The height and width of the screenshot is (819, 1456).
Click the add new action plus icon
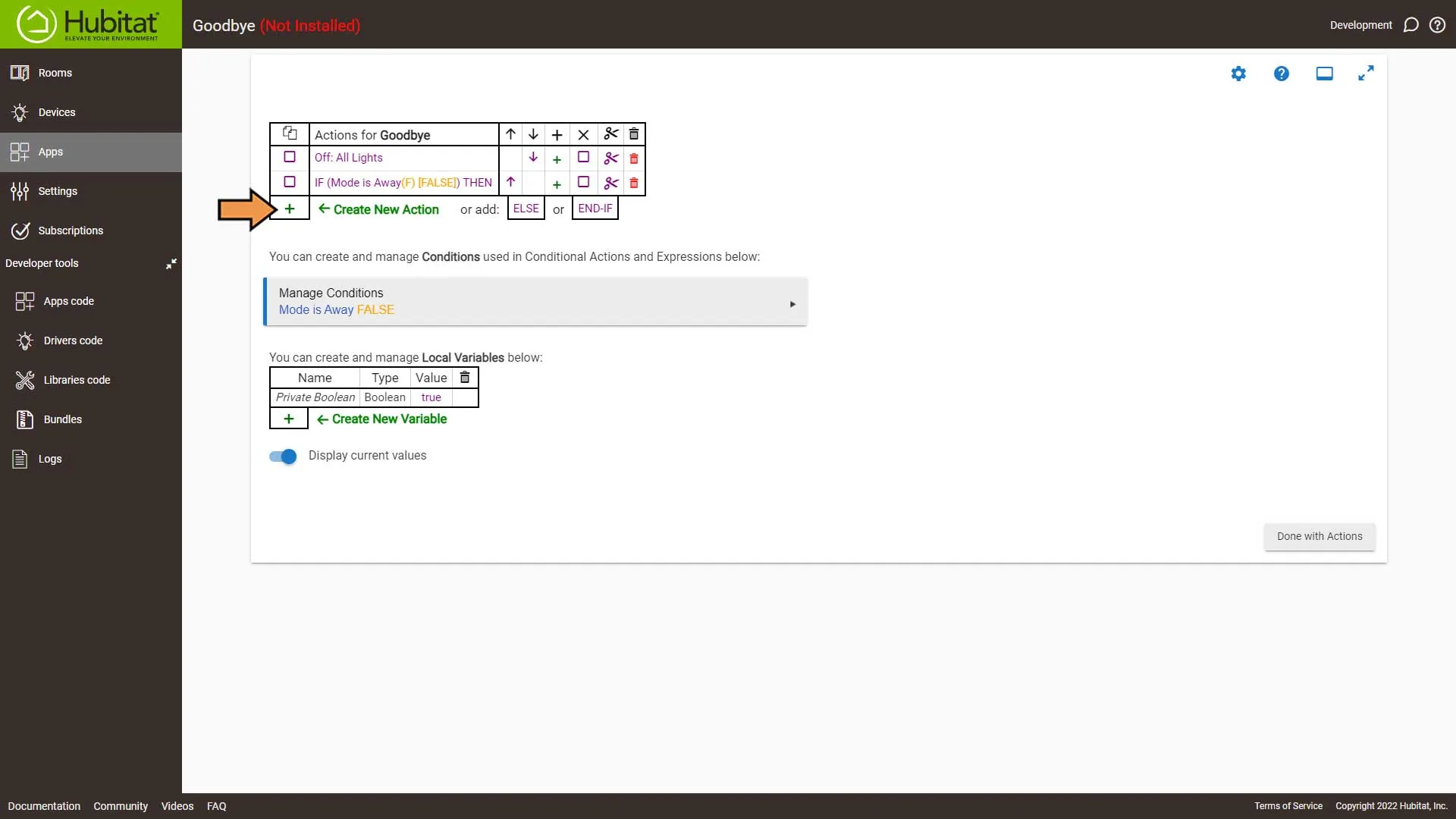(289, 208)
